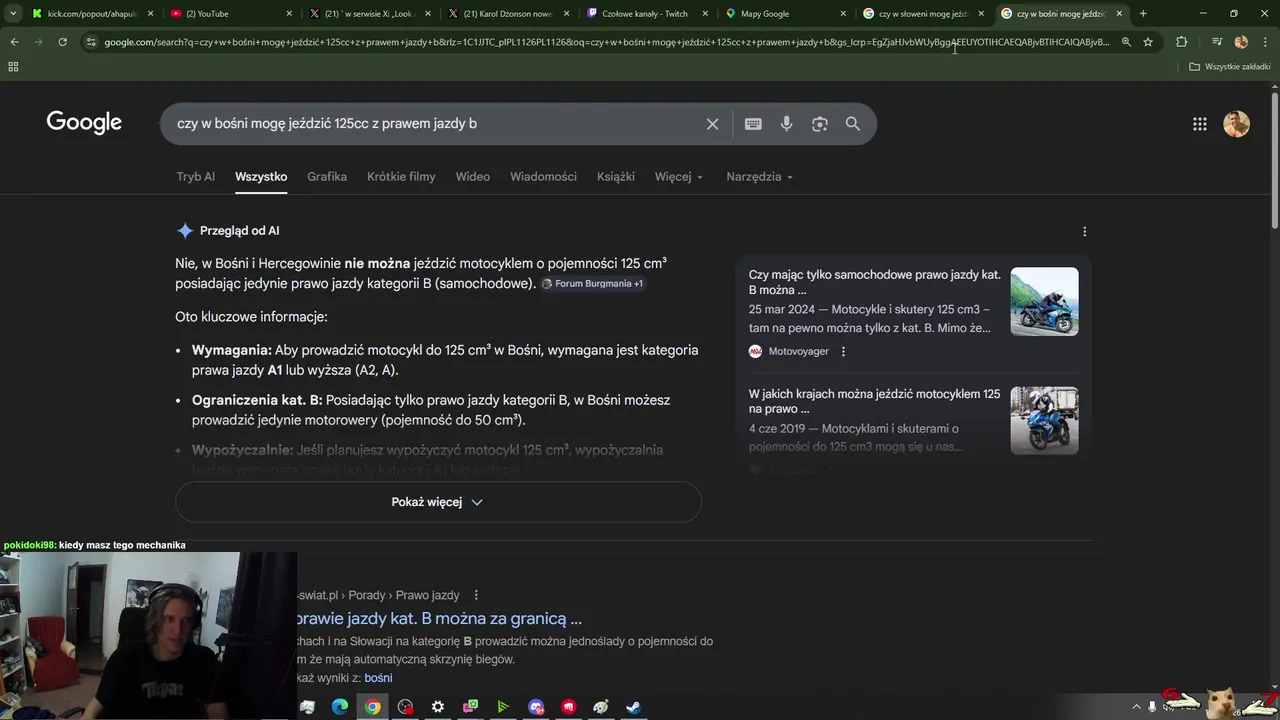Go back to the previous page
This screenshot has width=1280, height=720.
(x=14, y=42)
